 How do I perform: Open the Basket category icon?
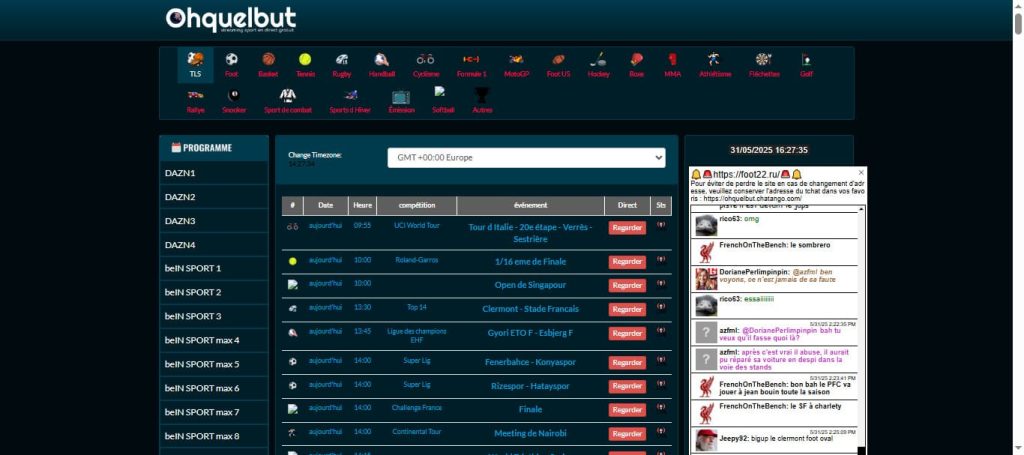tap(268, 59)
